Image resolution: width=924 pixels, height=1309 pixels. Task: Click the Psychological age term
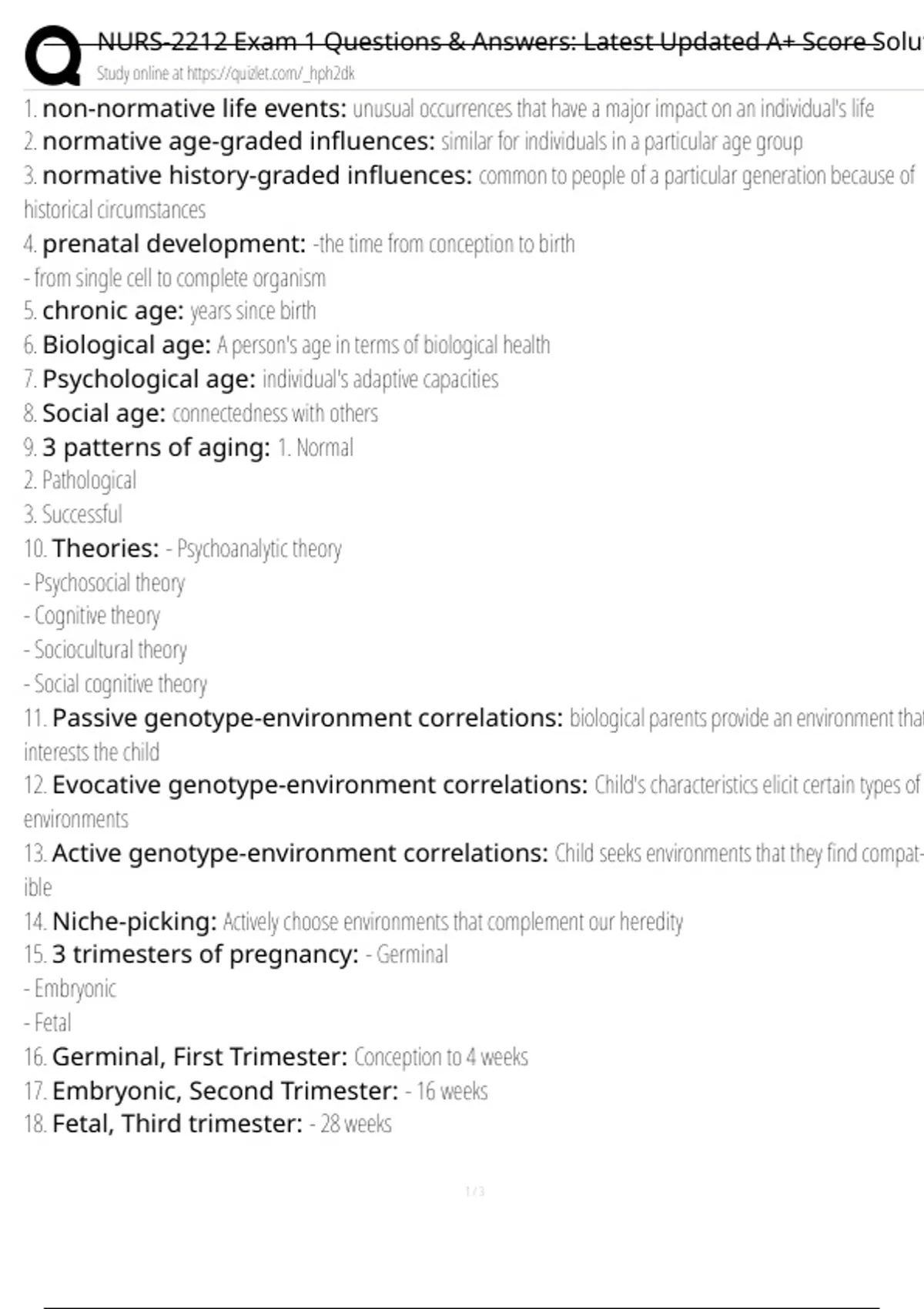point(149,379)
